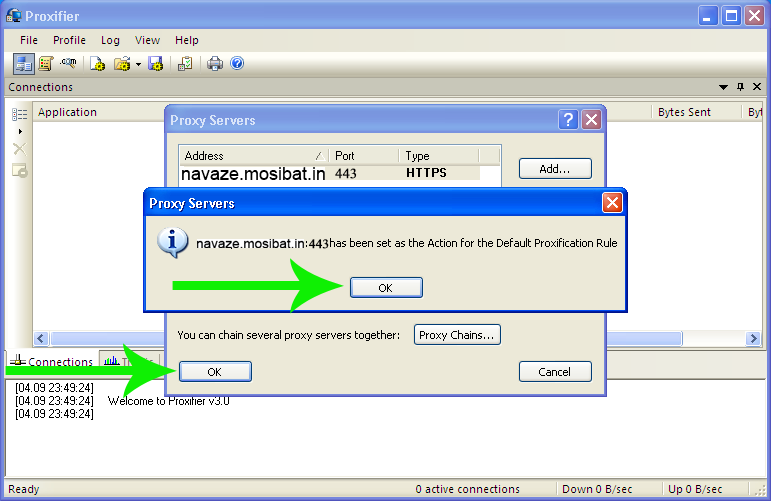Viewport: 771px width, 501px height.
Task: Click the Welcome to Proxifier v3.0 log line
Action: pyautogui.click(x=169, y=401)
